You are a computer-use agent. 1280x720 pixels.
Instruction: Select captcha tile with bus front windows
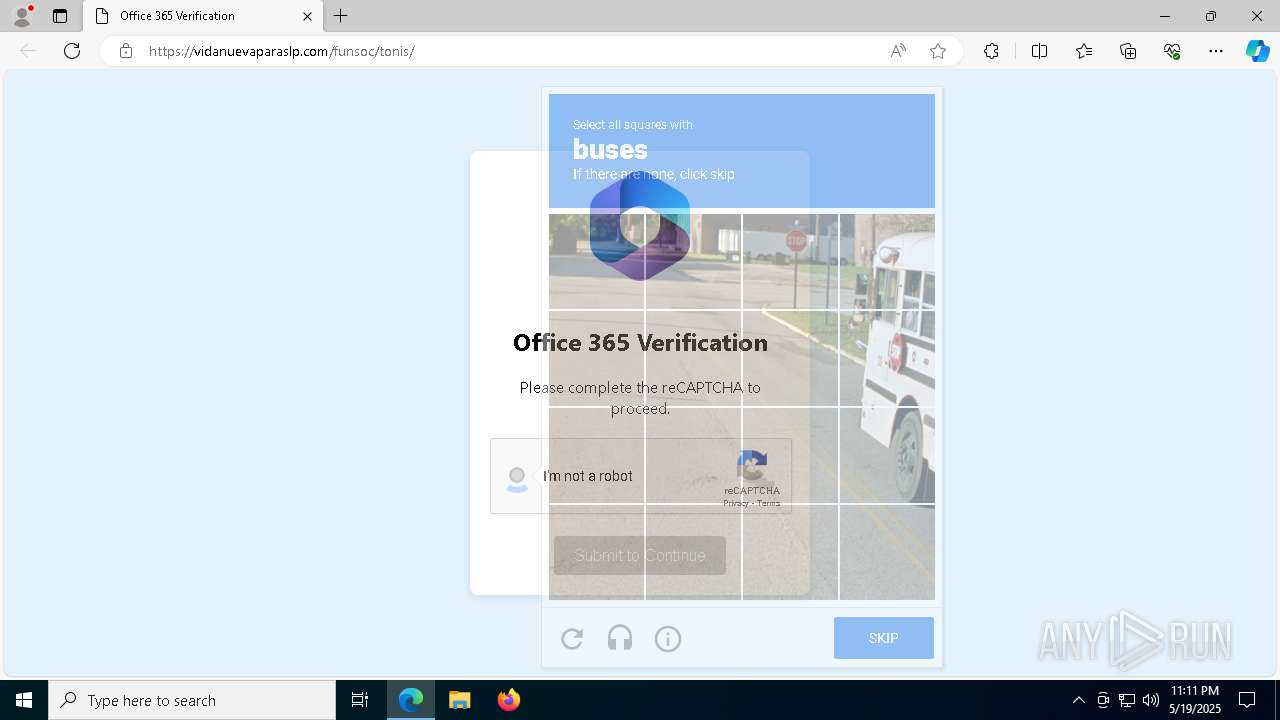[x=888, y=261]
